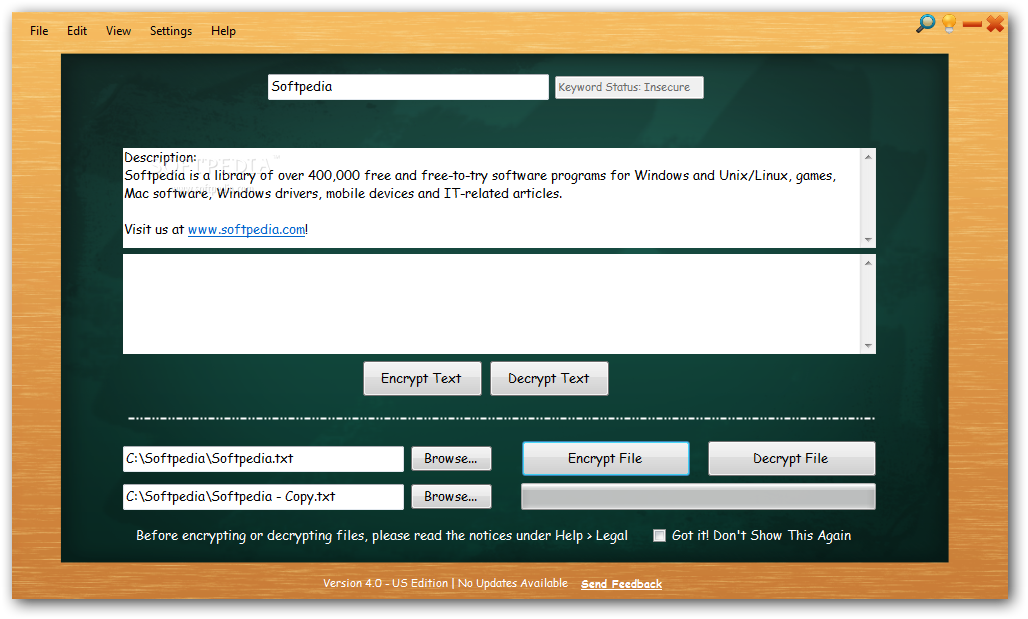The height and width of the screenshot is (619, 1028).
Task: Click the Decrypt Text button
Action: (x=549, y=378)
